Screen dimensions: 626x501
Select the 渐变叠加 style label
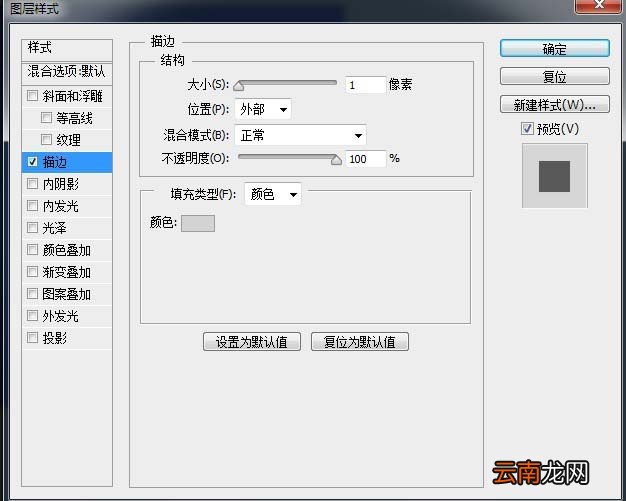(67, 272)
